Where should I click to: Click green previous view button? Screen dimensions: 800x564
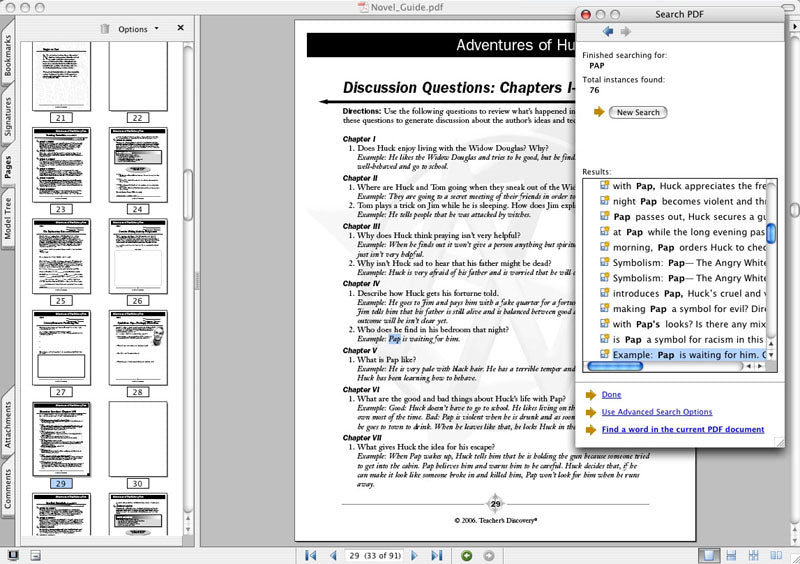[x=466, y=555]
